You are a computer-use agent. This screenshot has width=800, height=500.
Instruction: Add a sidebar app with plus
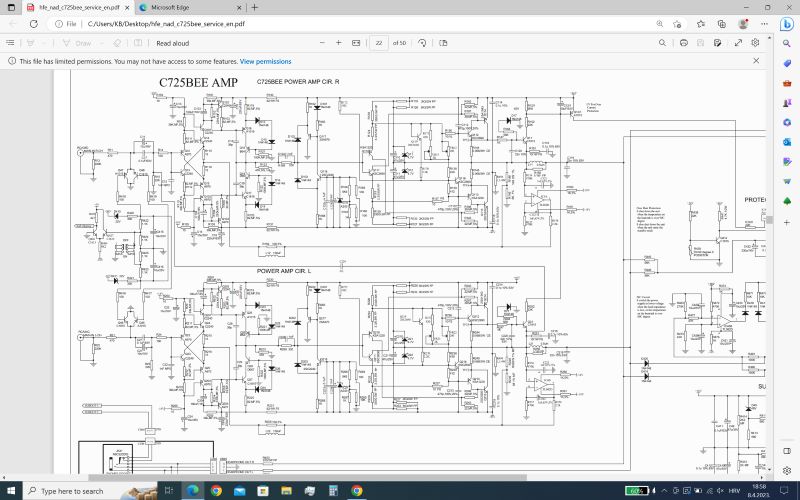coord(787,222)
